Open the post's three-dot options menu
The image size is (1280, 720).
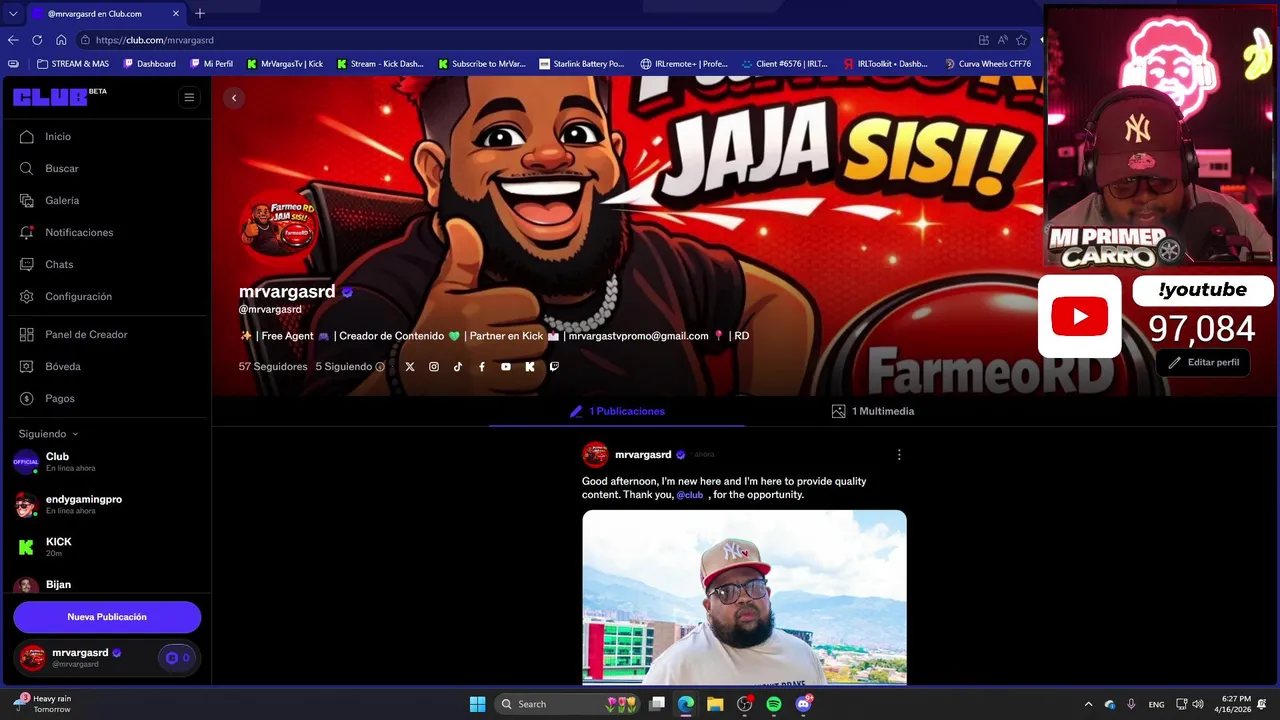pos(899,454)
